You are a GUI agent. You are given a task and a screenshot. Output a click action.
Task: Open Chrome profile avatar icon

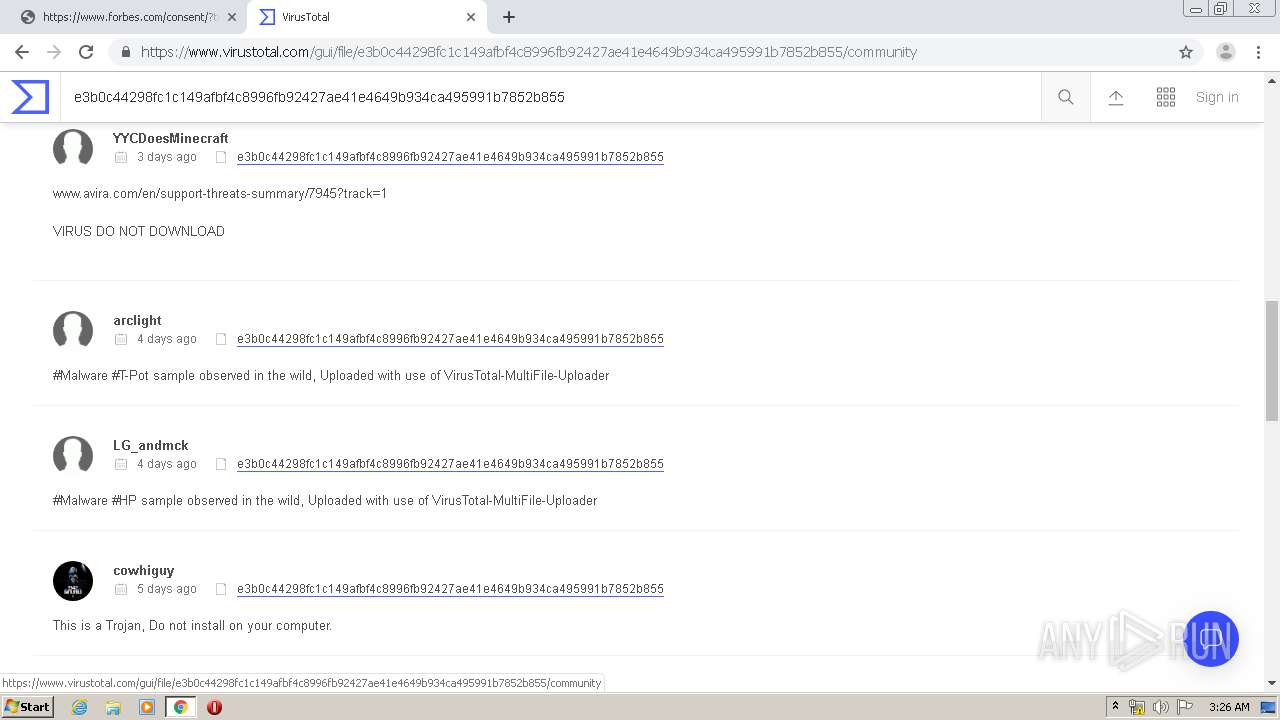click(1226, 52)
